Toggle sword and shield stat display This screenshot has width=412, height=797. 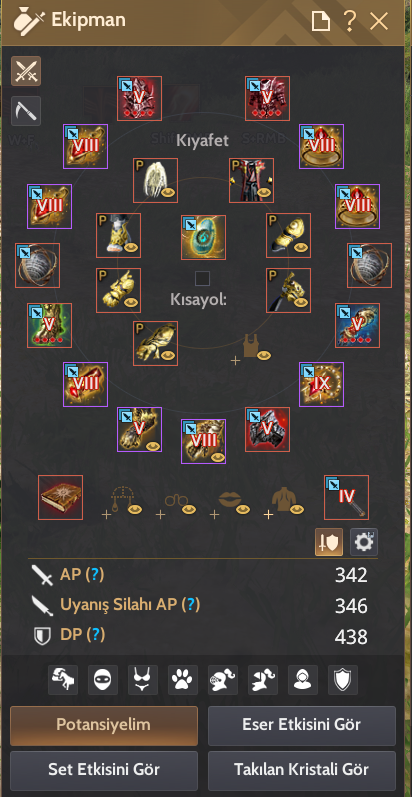click(x=329, y=542)
